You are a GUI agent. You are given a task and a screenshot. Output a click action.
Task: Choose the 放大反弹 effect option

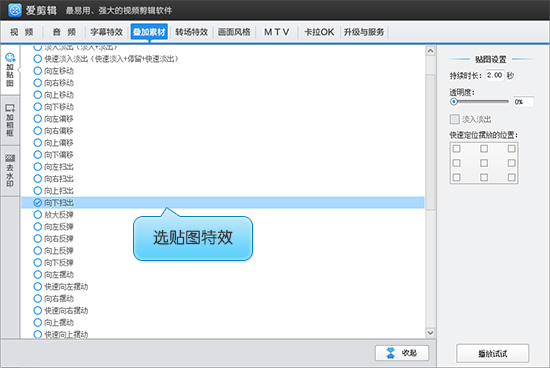click(53, 215)
